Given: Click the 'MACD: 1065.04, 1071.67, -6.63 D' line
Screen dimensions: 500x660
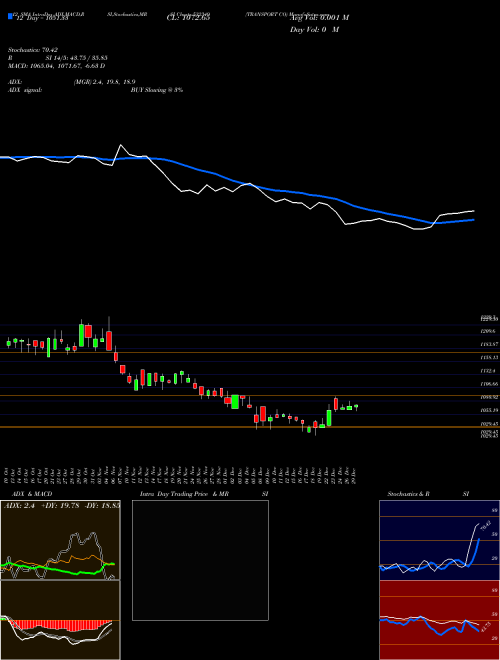Looking at the screenshot, I should pos(56,66).
